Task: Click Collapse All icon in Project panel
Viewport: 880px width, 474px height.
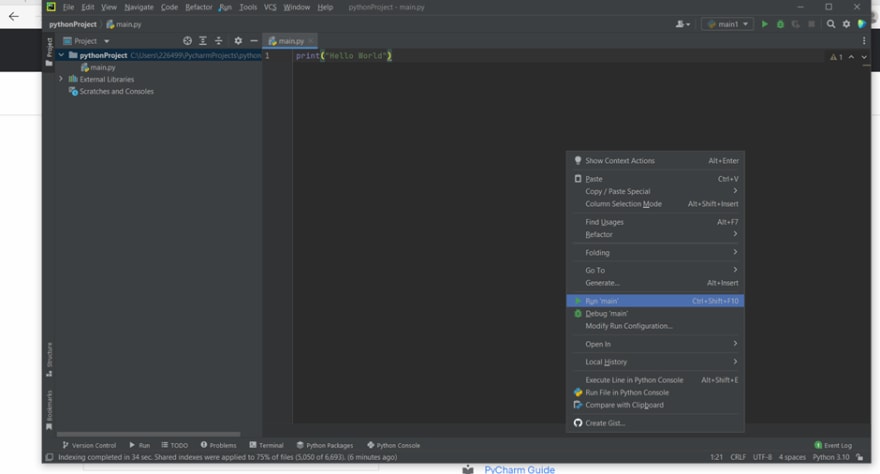Action: [219, 41]
